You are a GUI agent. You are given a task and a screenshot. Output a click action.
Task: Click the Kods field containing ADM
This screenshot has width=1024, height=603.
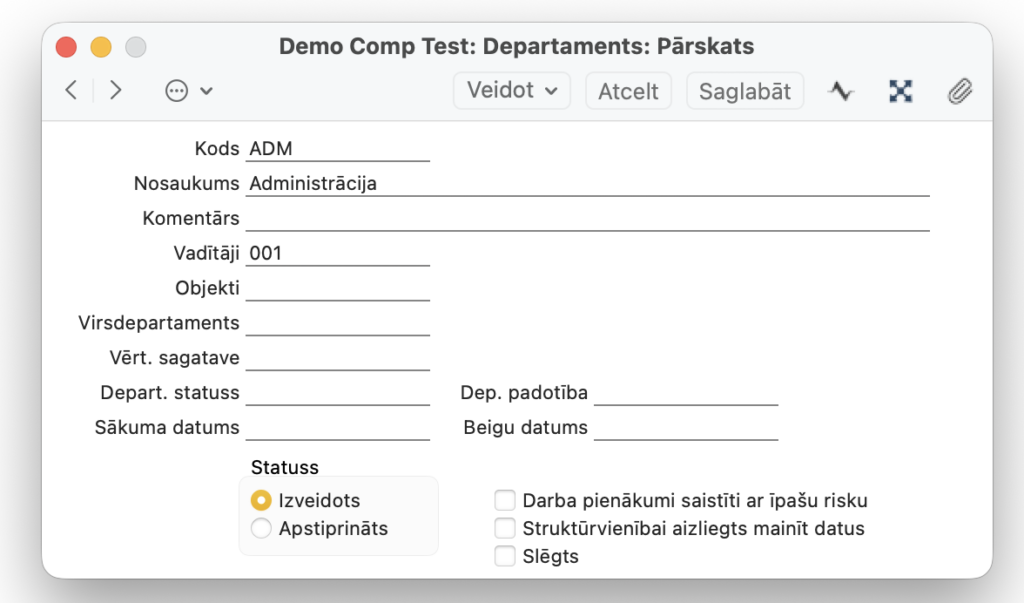pyautogui.click(x=337, y=149)
